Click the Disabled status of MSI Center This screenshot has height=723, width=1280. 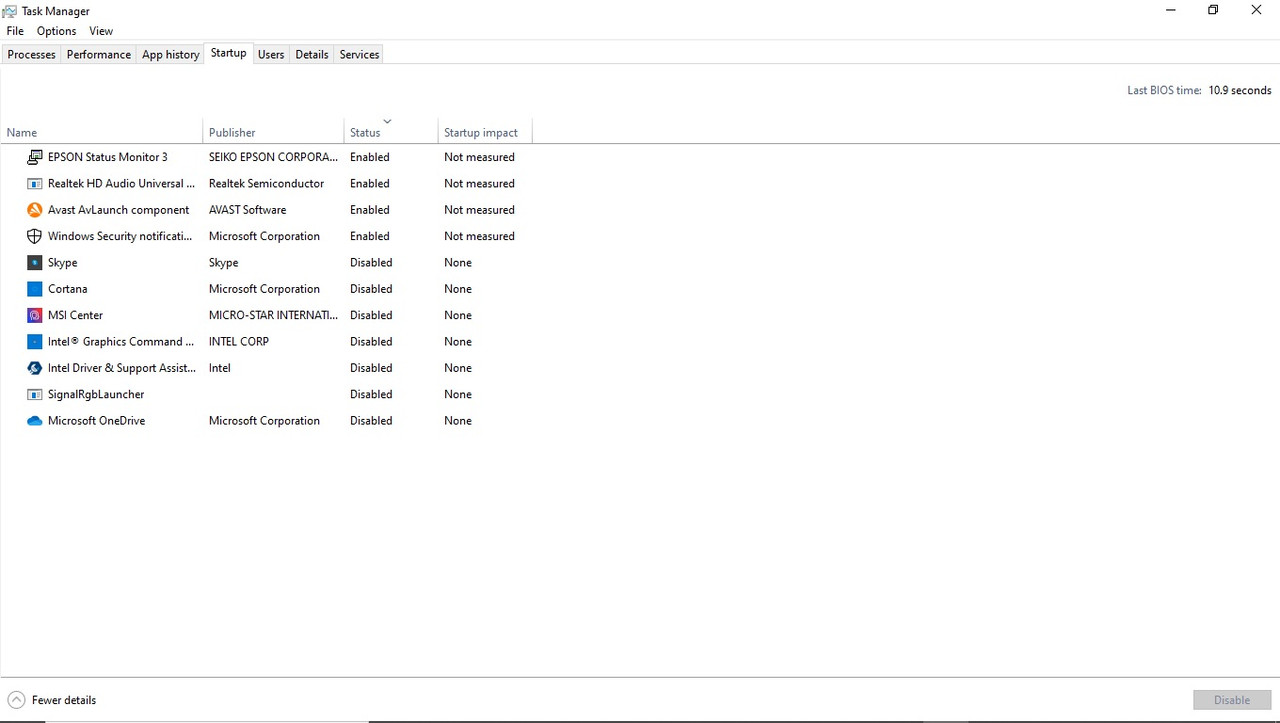(371, 315)
